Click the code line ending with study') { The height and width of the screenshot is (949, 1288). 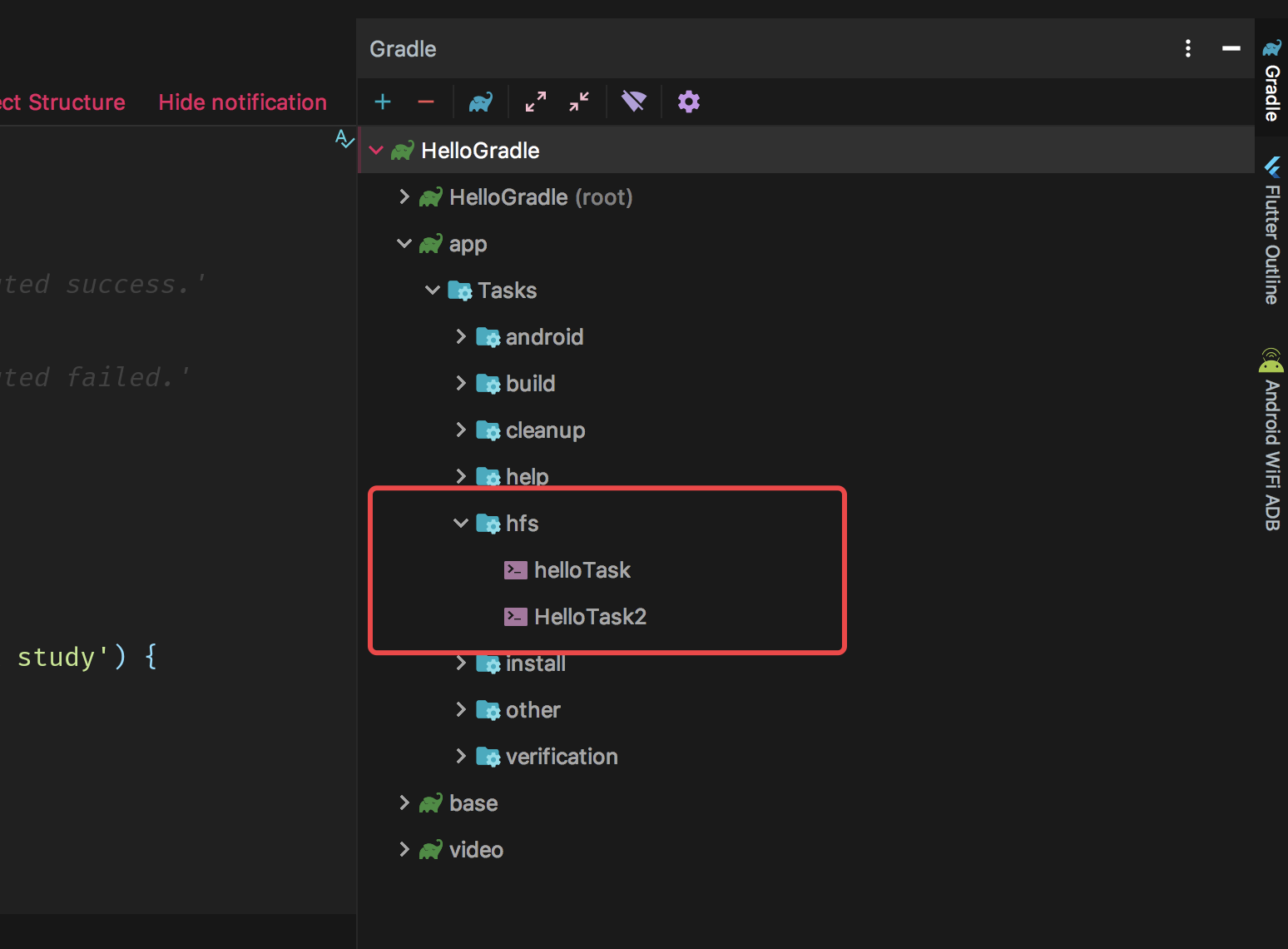[87, 657]
